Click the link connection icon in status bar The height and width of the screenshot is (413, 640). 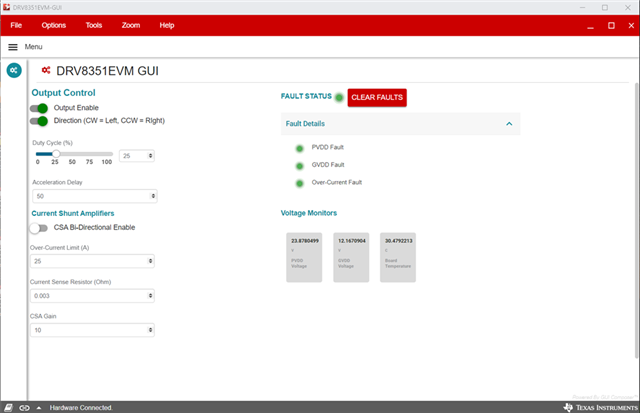click(x=24, y=408)
